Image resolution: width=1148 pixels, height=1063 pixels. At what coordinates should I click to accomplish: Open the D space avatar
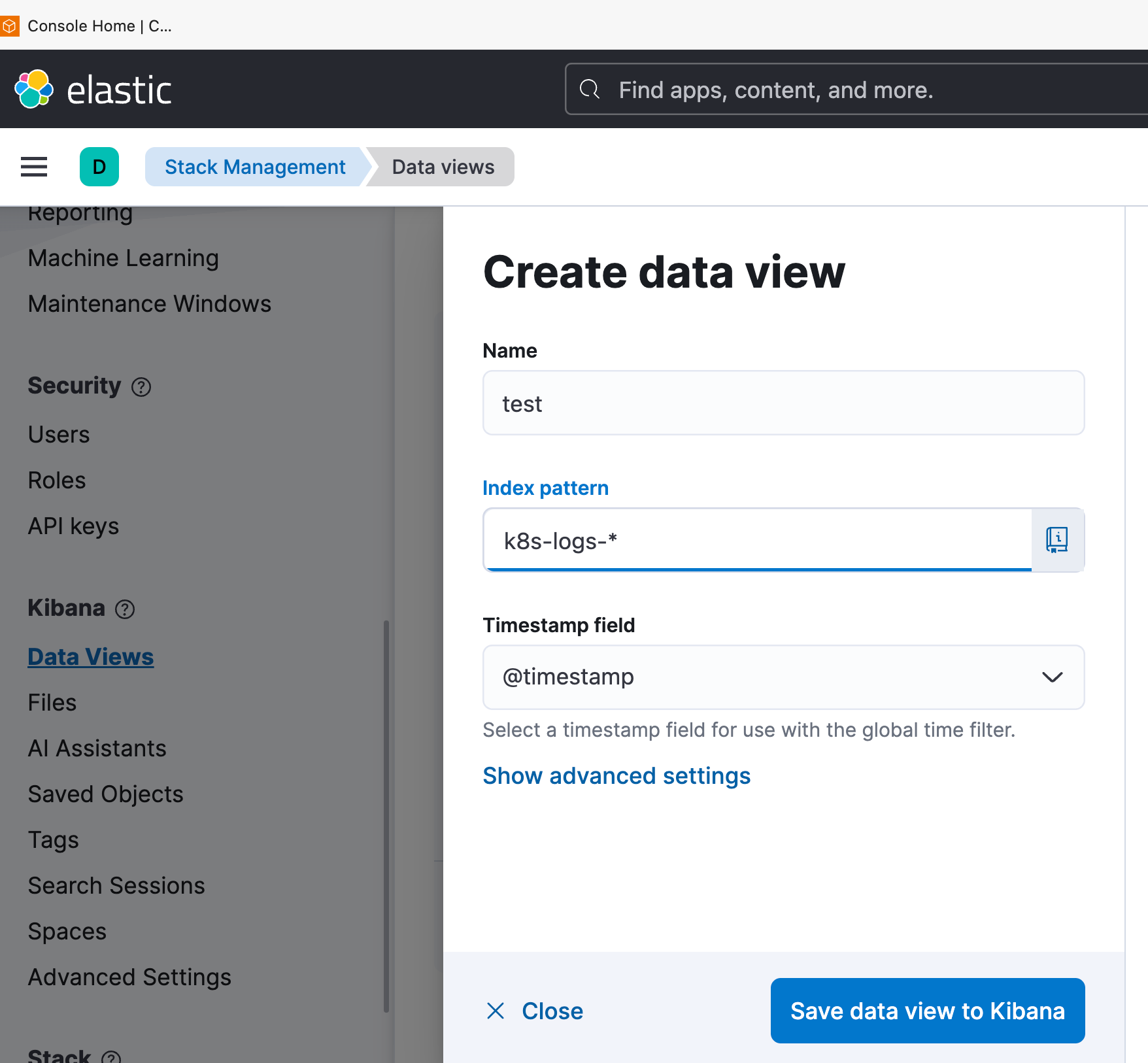99,167
